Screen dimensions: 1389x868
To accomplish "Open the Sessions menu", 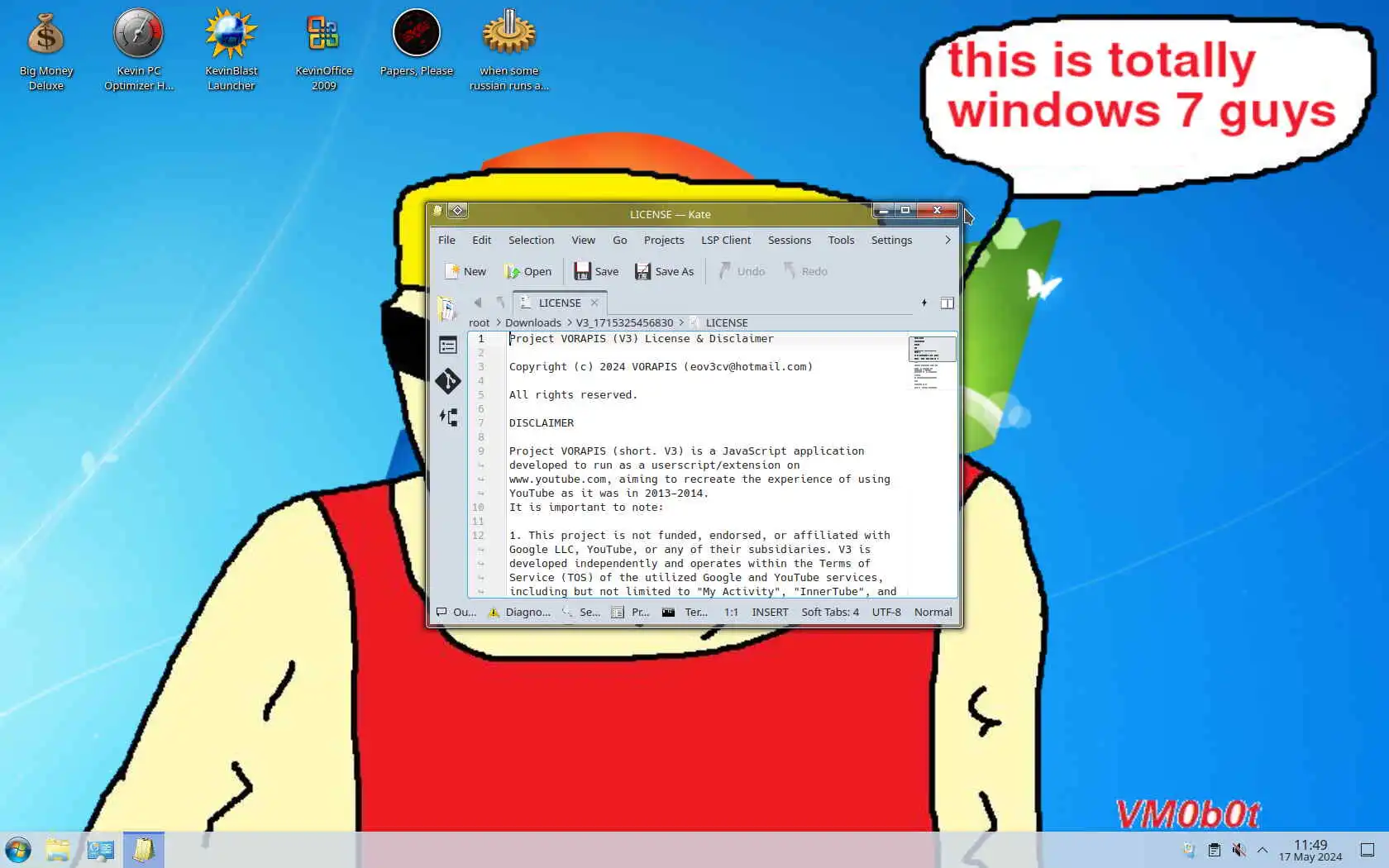I will click(790, 240).
